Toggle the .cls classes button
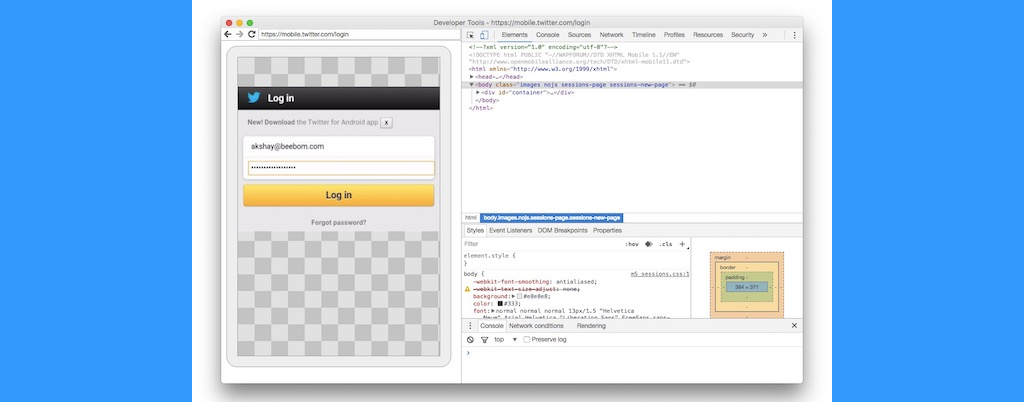1024x402 pixels. (665, 244)
